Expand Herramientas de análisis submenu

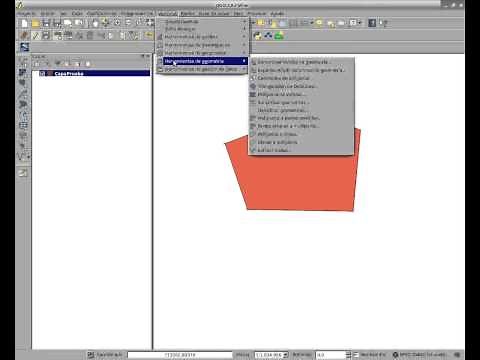coord(203,37)
